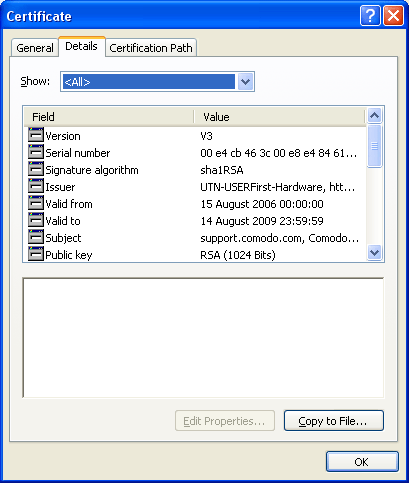Click the <All> combo box field
Viewport: 409px width, 483px height.
point(157,81)
